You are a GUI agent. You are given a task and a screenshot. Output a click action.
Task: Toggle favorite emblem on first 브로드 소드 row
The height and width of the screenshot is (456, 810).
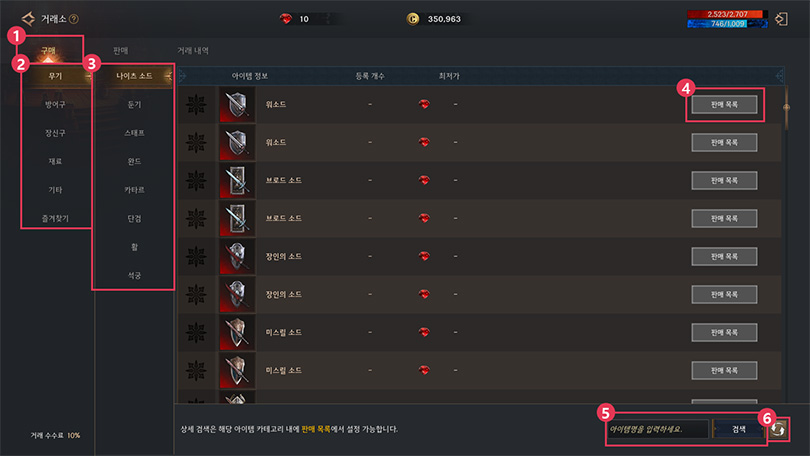[x=196, y=180]
